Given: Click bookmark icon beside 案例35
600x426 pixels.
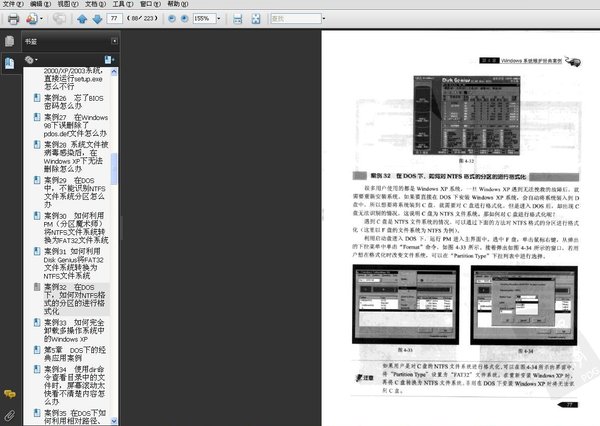Looking at the screenshot, I should click(x=37, y=413).
